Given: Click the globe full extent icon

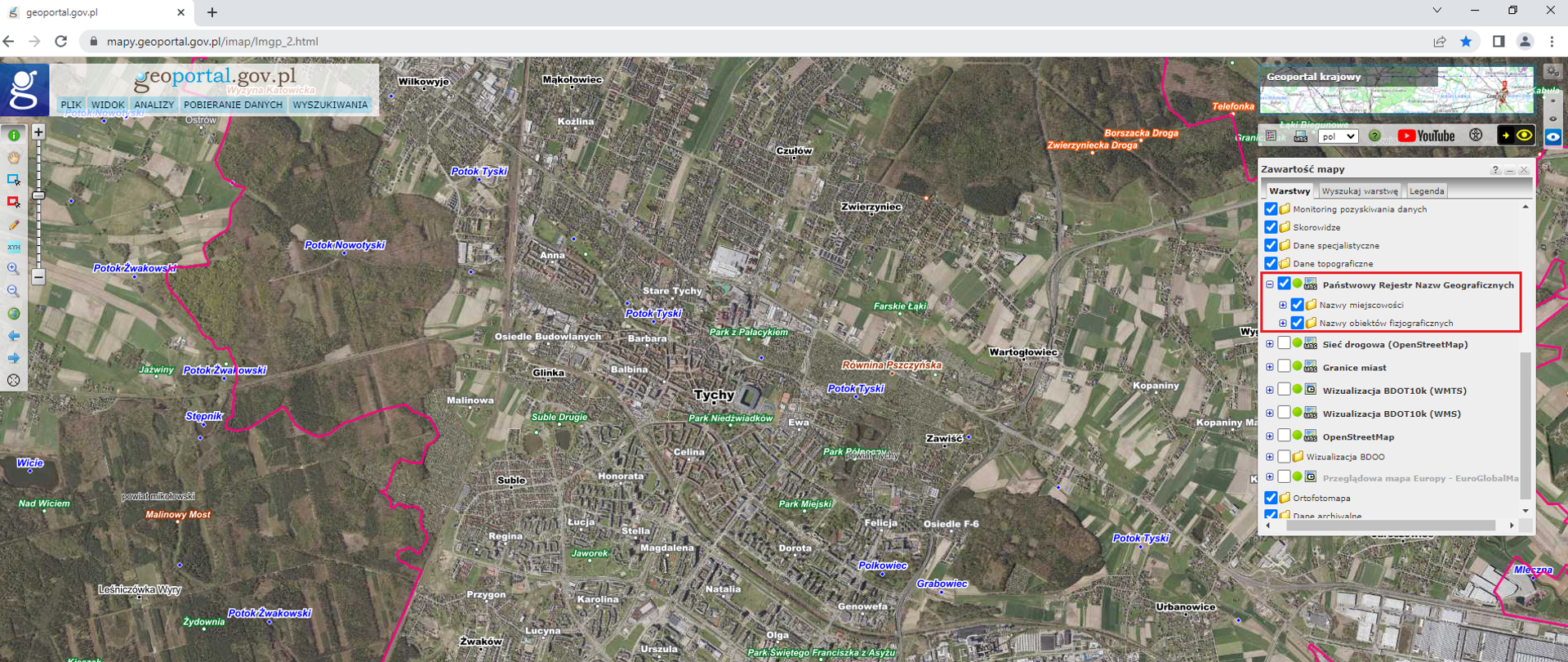Looking at the screenshot, I should [x=14, y=314].
